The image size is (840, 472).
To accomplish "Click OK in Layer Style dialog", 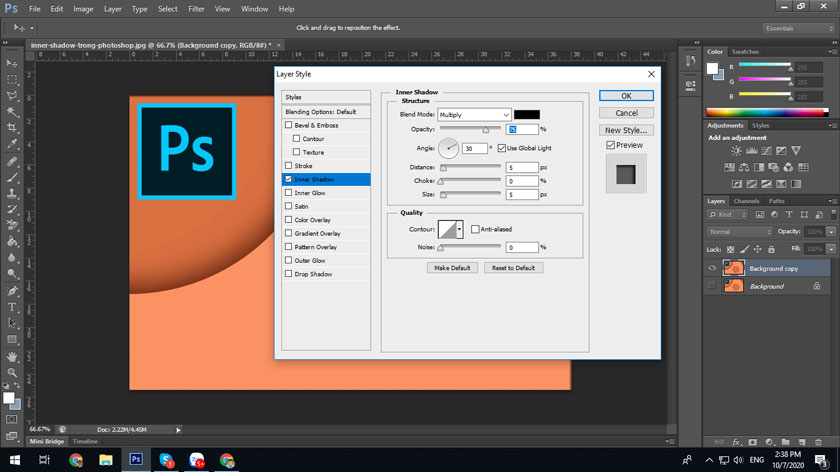I will pyautogui.click(x=626, y=96).
